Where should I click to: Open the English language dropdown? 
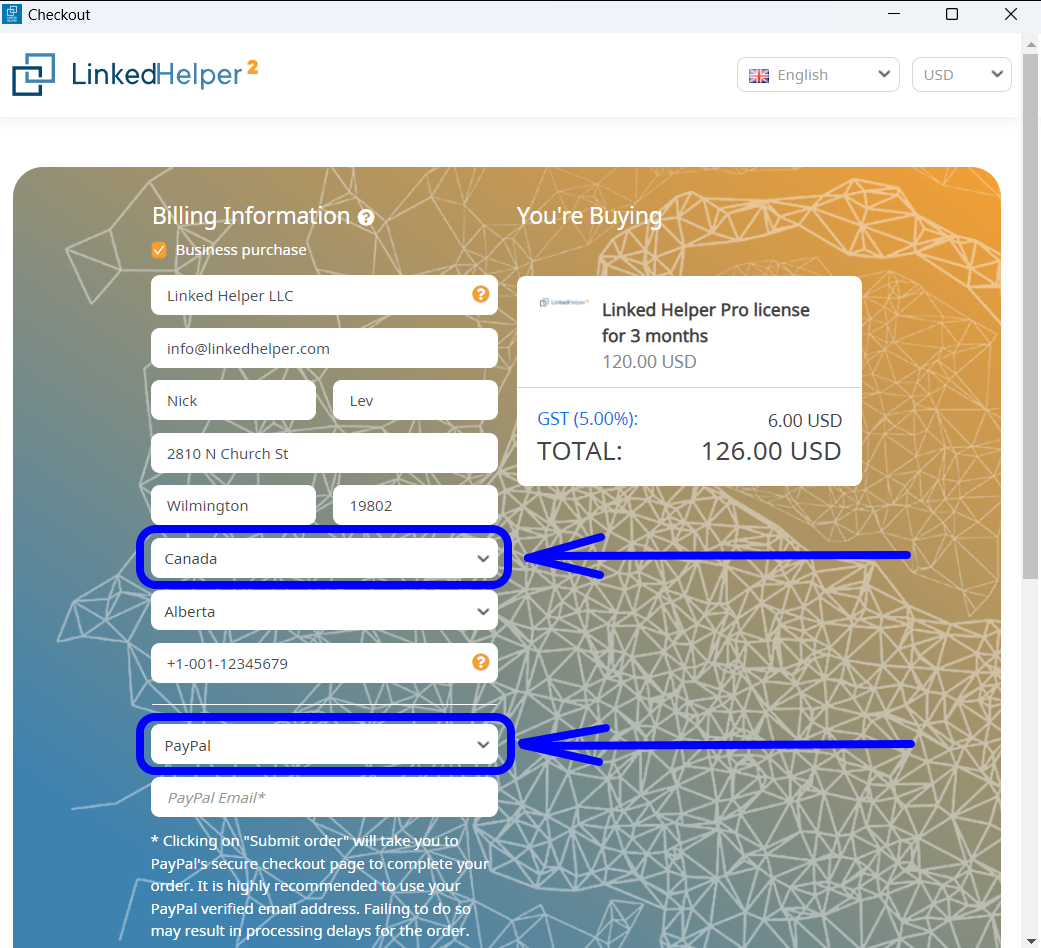[x=818, y=74]
